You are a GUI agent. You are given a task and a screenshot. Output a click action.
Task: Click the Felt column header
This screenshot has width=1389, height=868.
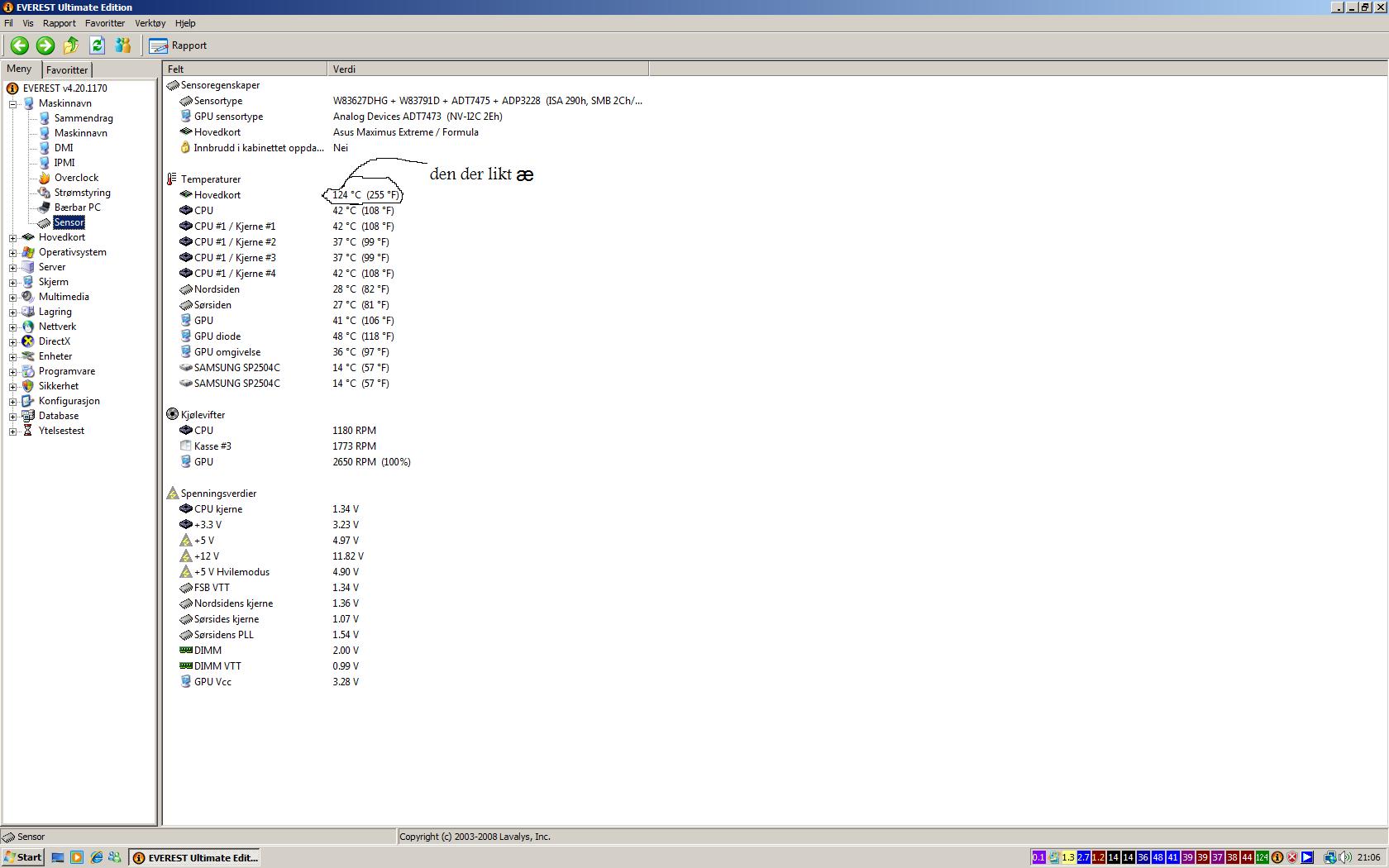tap(245, 69)
